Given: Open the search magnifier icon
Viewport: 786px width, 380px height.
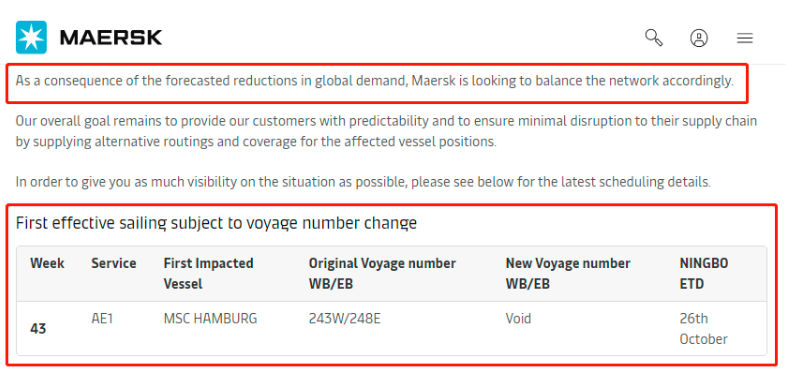Looking at the screenshot, I should (654, 38).
